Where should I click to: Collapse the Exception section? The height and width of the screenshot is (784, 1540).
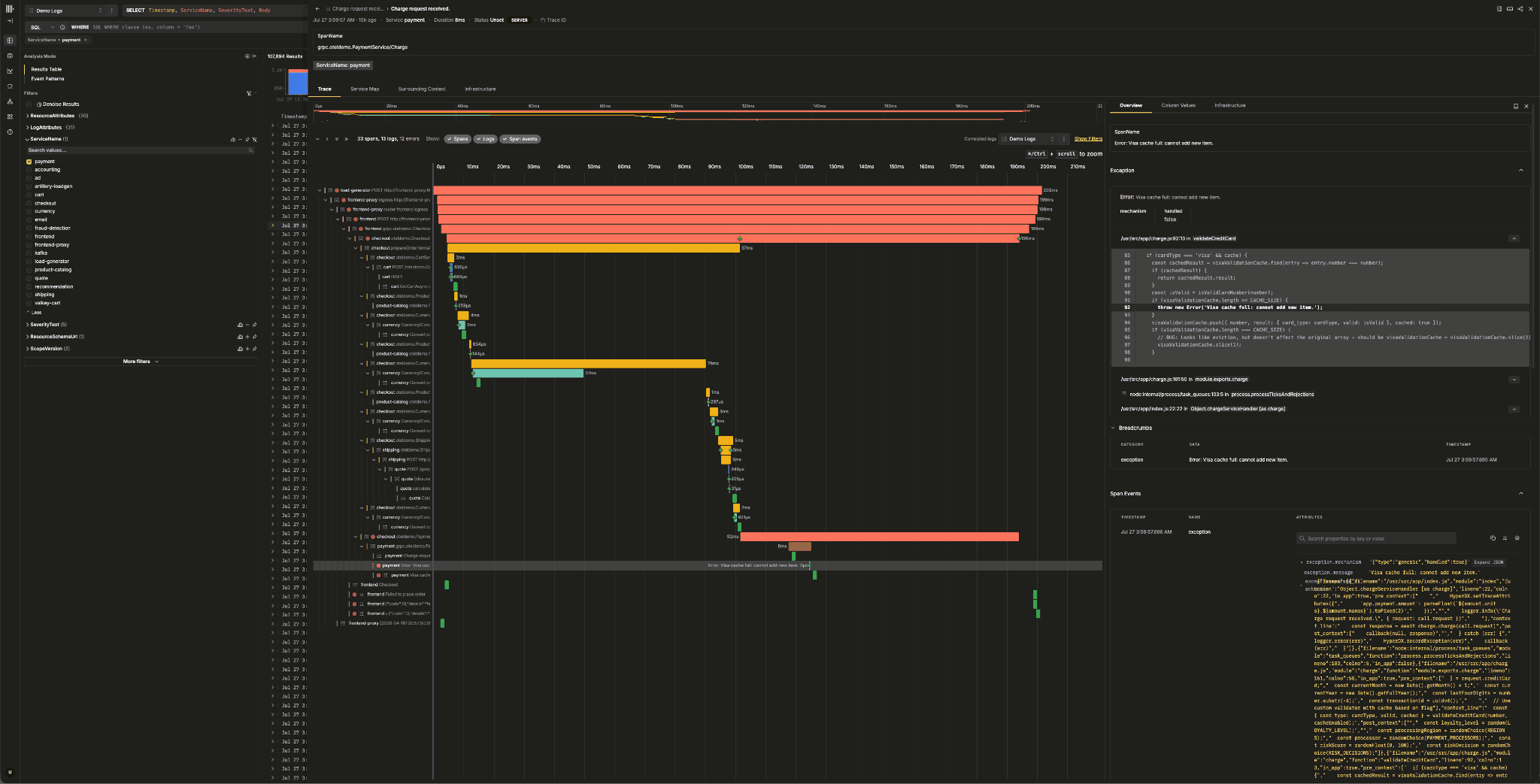coord(1520,171)
